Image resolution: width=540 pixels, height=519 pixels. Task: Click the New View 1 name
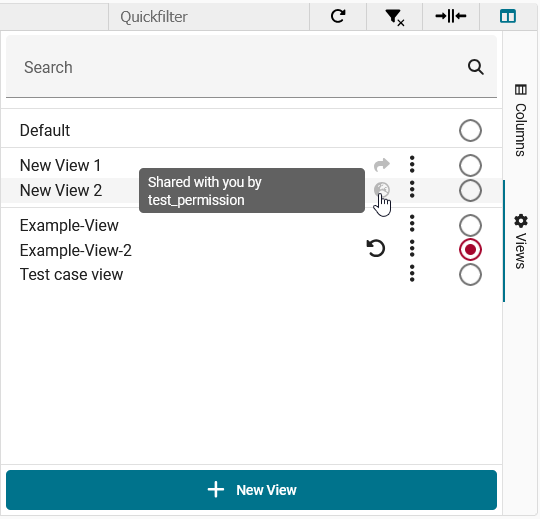click(60, 165)
